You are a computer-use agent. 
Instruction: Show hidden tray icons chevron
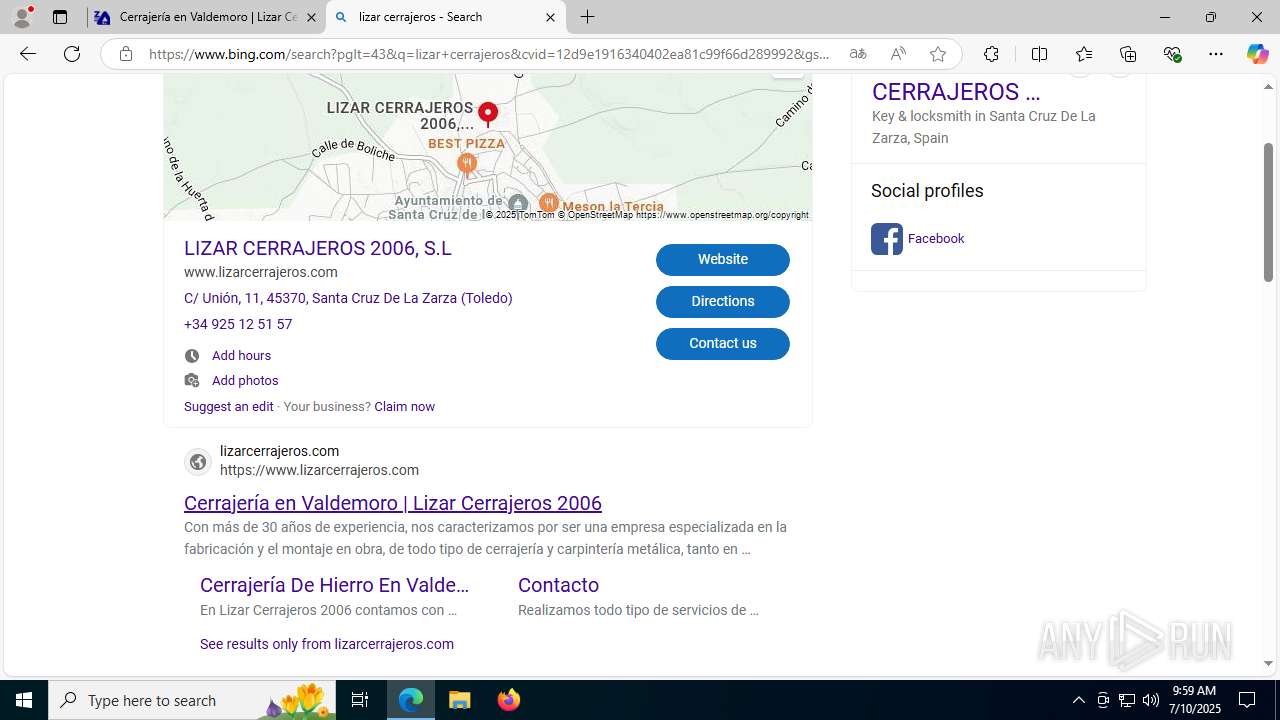pyautogui.click(x=1078, y=700)
